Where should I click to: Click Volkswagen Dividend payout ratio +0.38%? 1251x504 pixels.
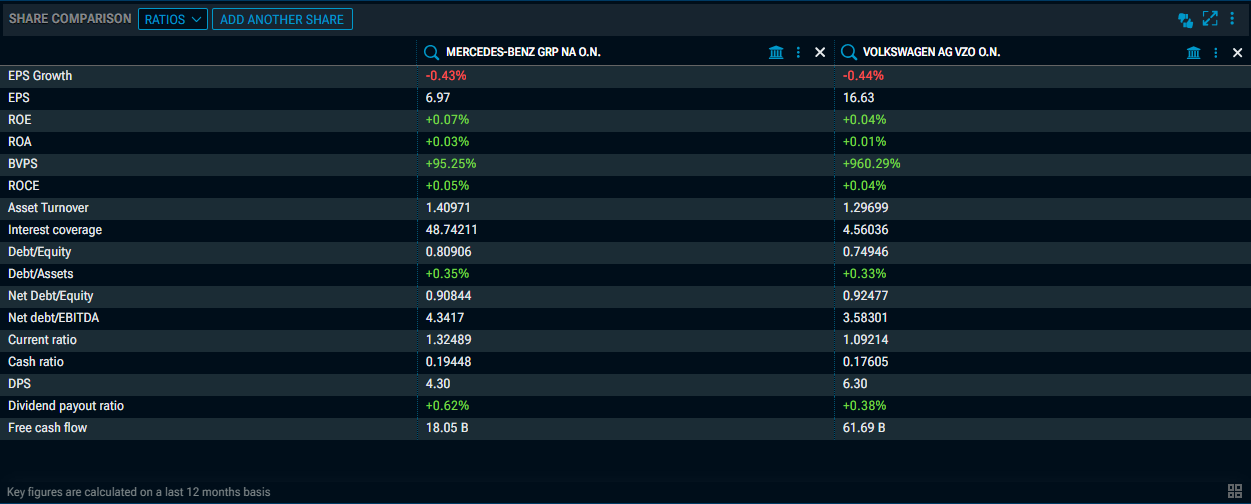pyautogui.click(x=865, y=406)
